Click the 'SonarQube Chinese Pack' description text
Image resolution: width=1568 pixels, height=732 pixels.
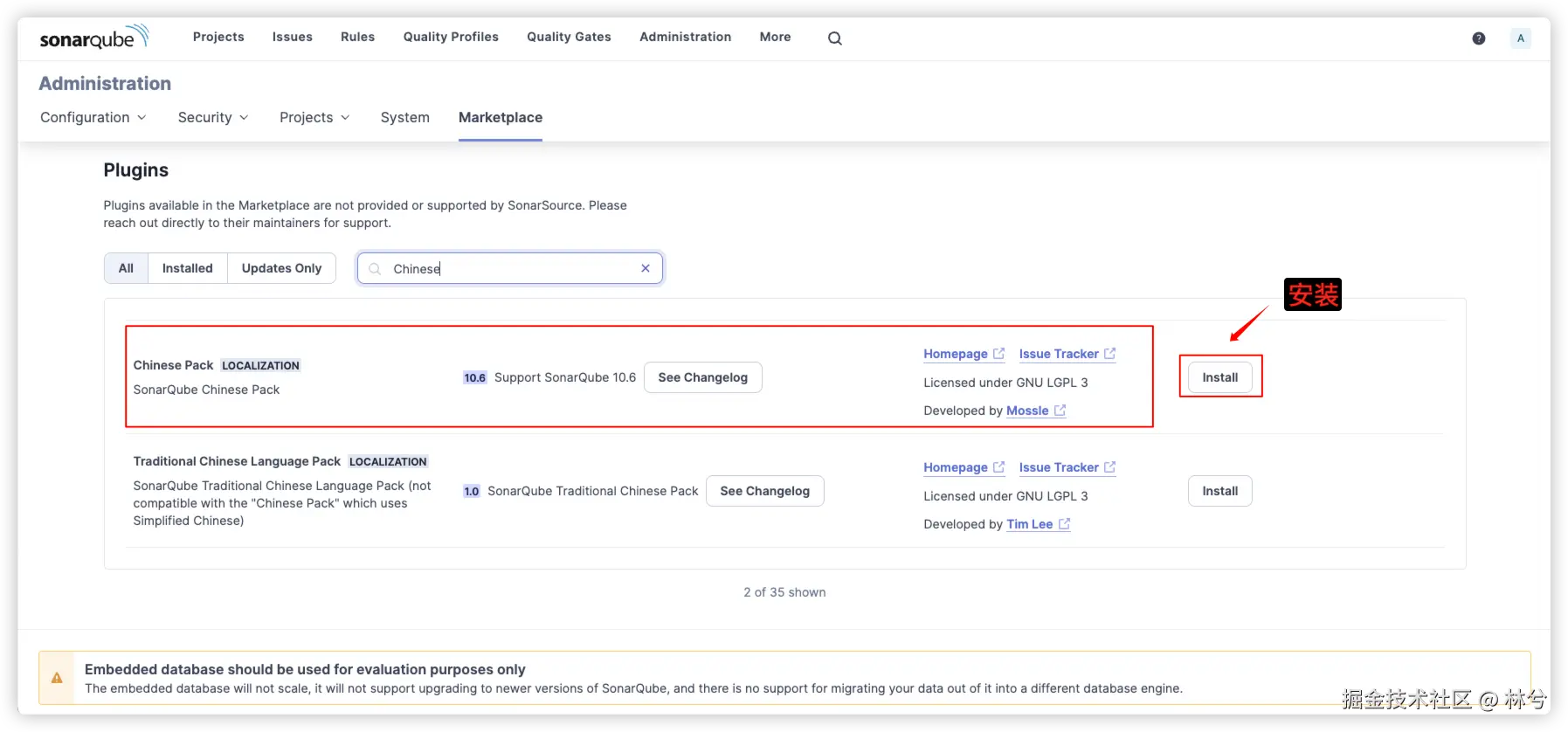206,390
